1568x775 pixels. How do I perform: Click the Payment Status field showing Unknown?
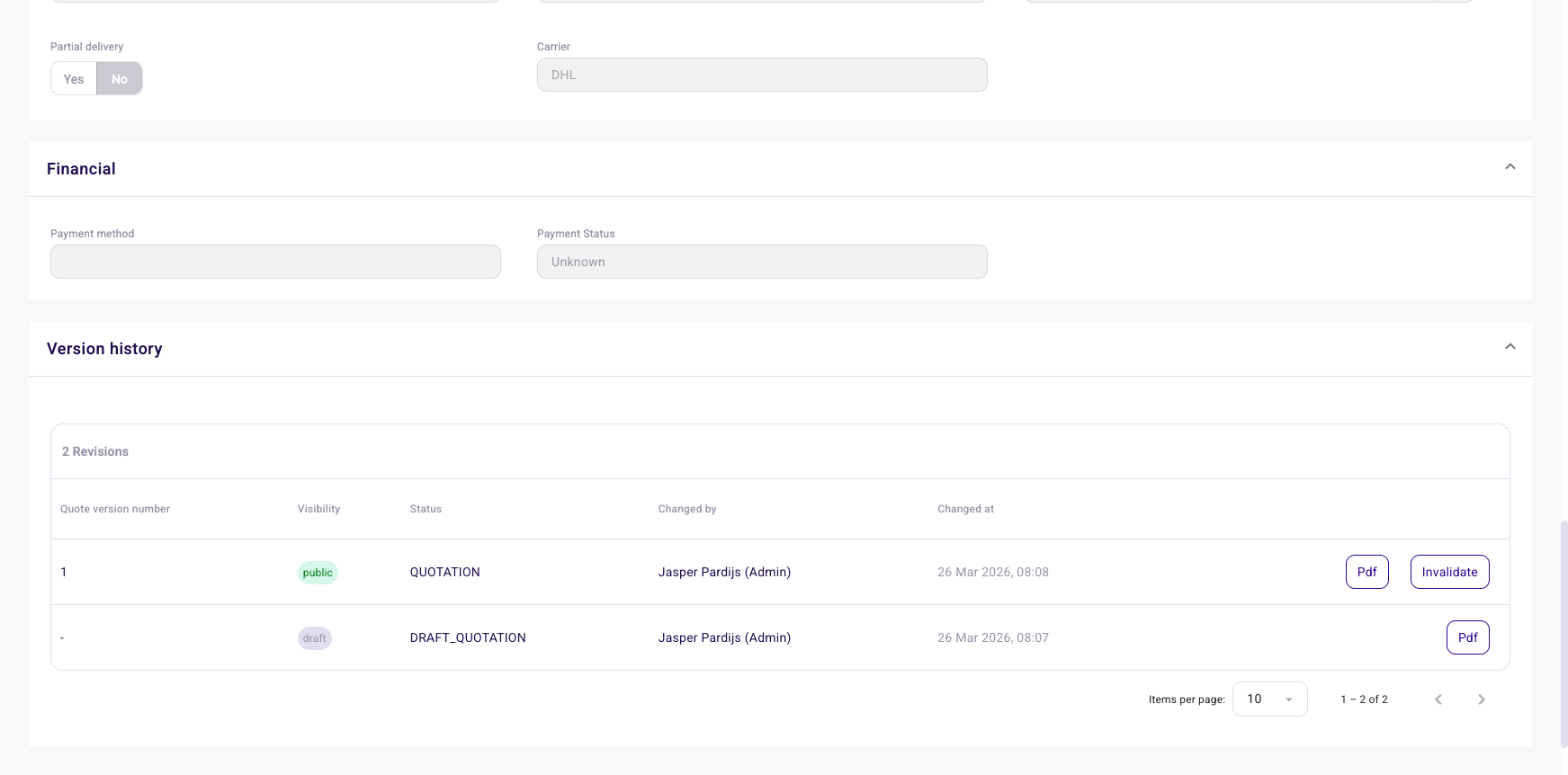tap(761, 262)
